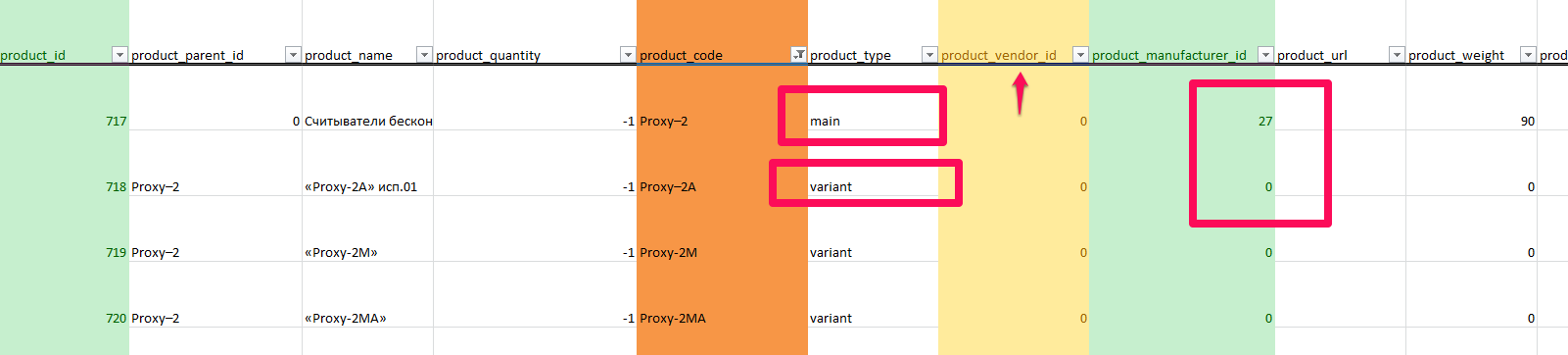Select the first 'variant' cell in row 718
1568x355 pixels.
coord(873,186)
